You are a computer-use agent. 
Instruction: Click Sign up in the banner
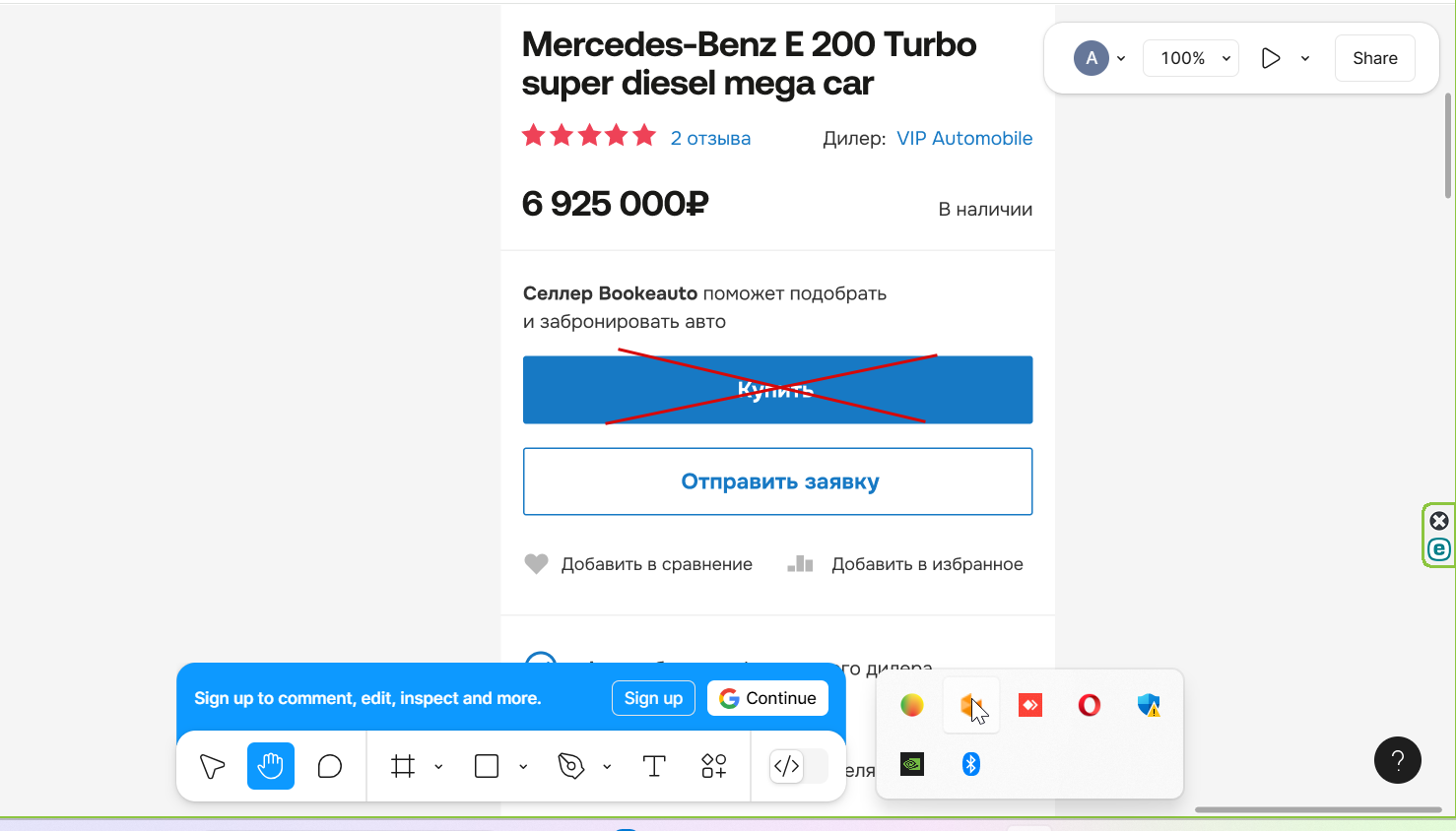tap(653, 698)
